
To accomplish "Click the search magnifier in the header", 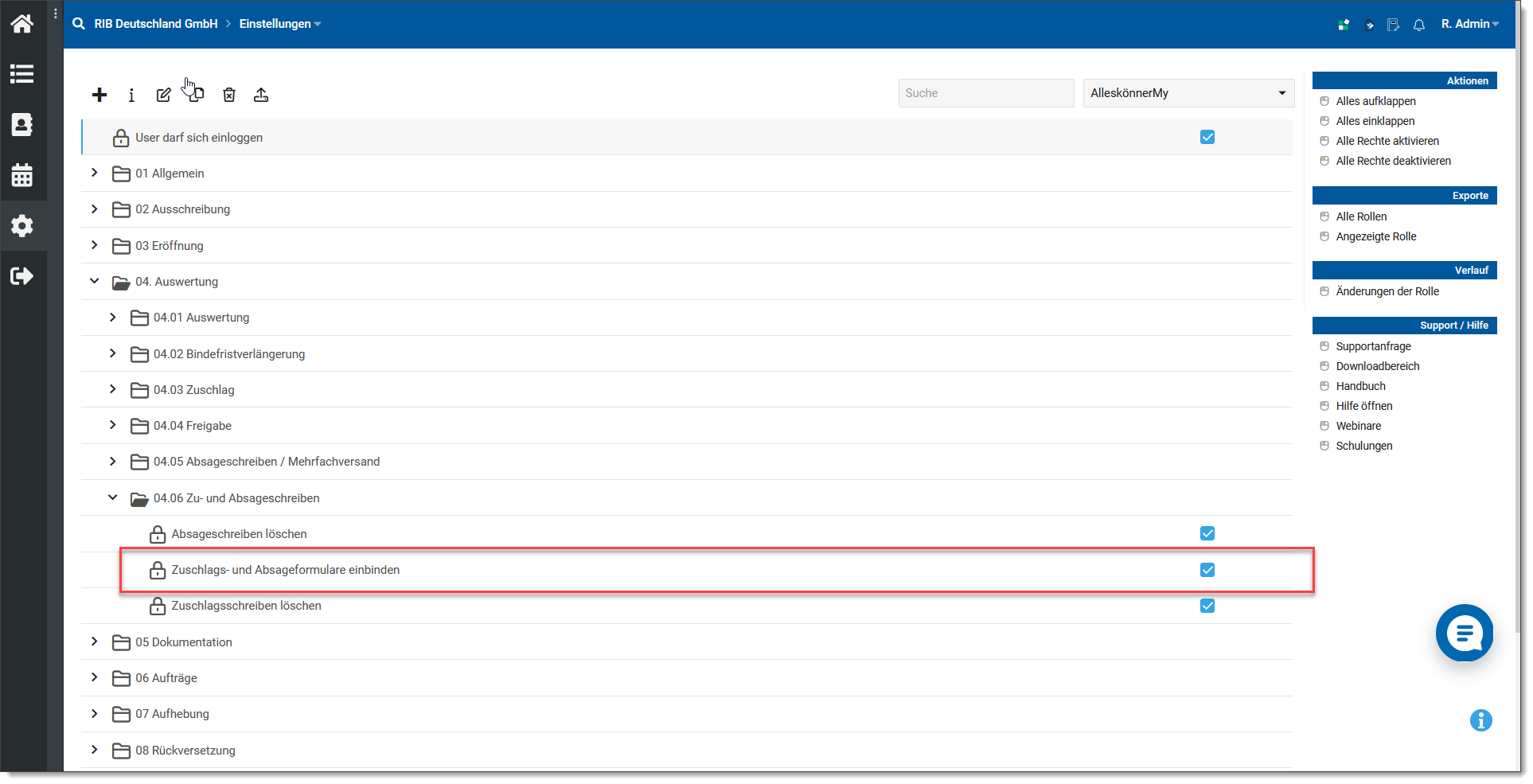I will coord(79,24).
